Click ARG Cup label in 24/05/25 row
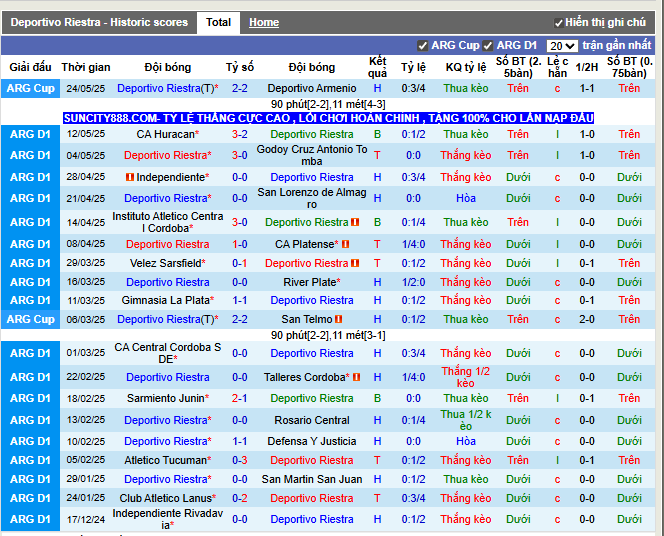This screenshot has height=536, width=664. (x=30, y=88)
